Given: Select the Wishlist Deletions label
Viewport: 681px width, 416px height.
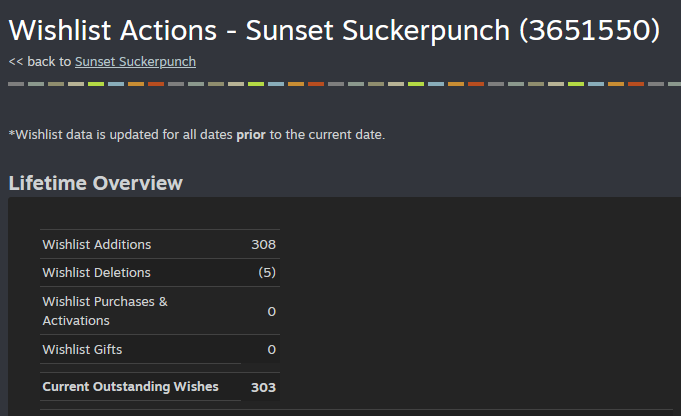Looking at the screenshot, I should pos(96,273).
